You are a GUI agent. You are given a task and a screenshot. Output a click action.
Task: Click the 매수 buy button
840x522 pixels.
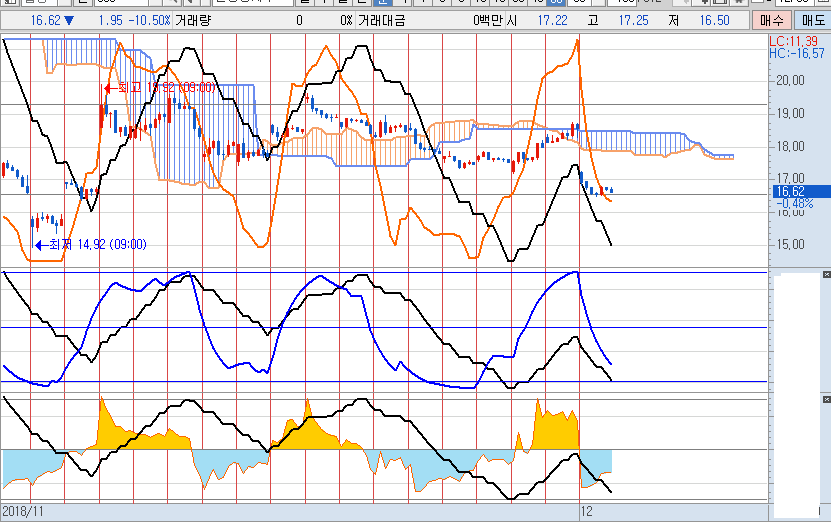(772, 20)
